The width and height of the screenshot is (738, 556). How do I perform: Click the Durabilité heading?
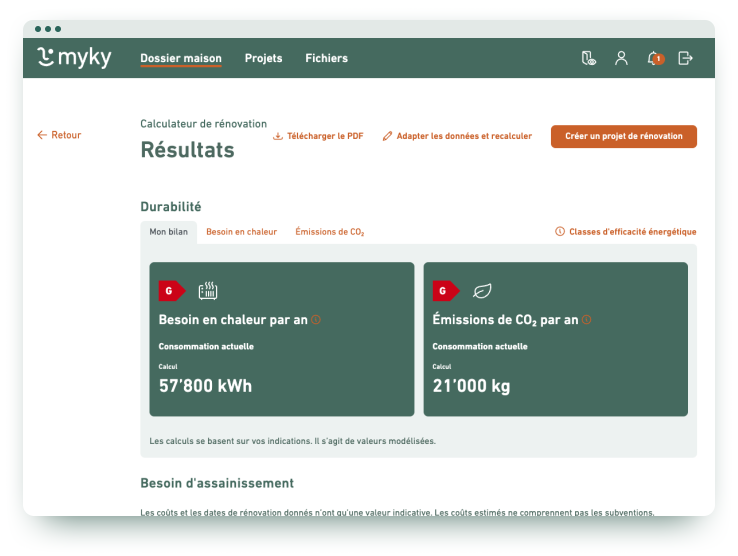tap(171, 207)
